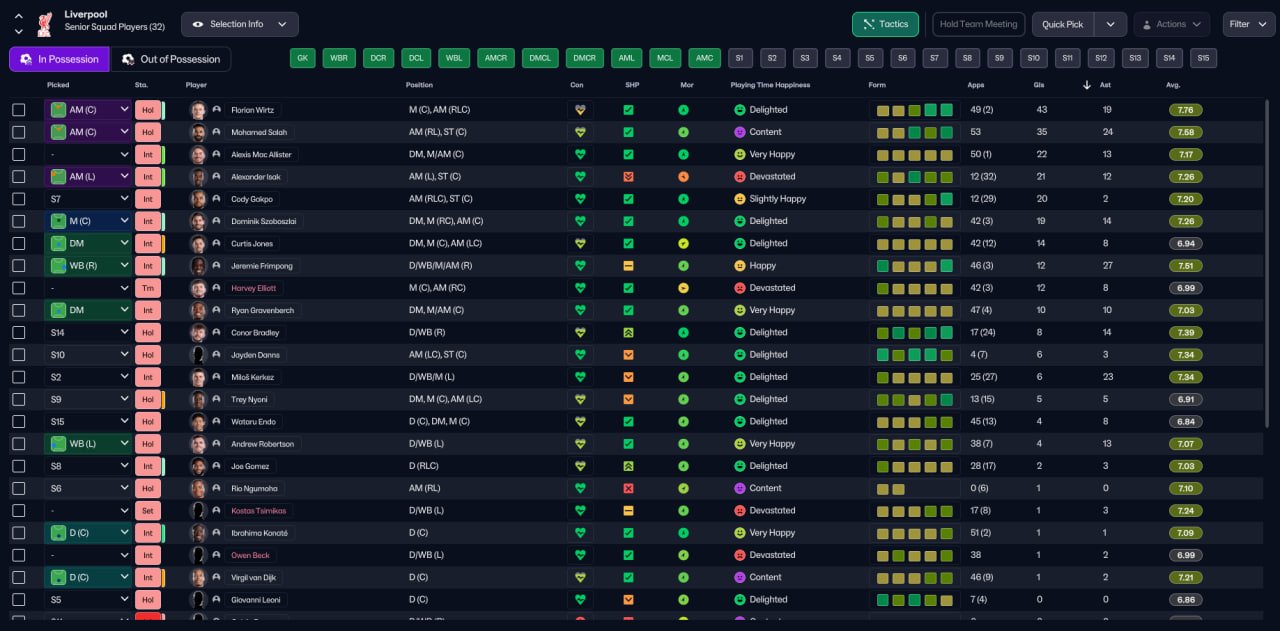Click Florian Wirtz's player portrait

coord(198,110)
